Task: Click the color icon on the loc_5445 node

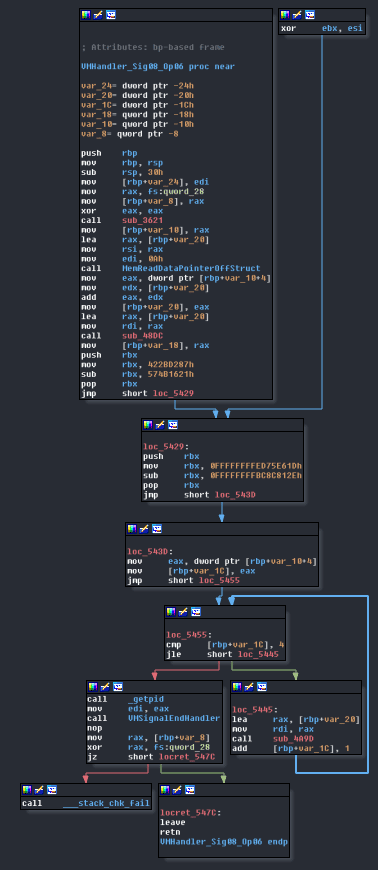Action: 237,687
